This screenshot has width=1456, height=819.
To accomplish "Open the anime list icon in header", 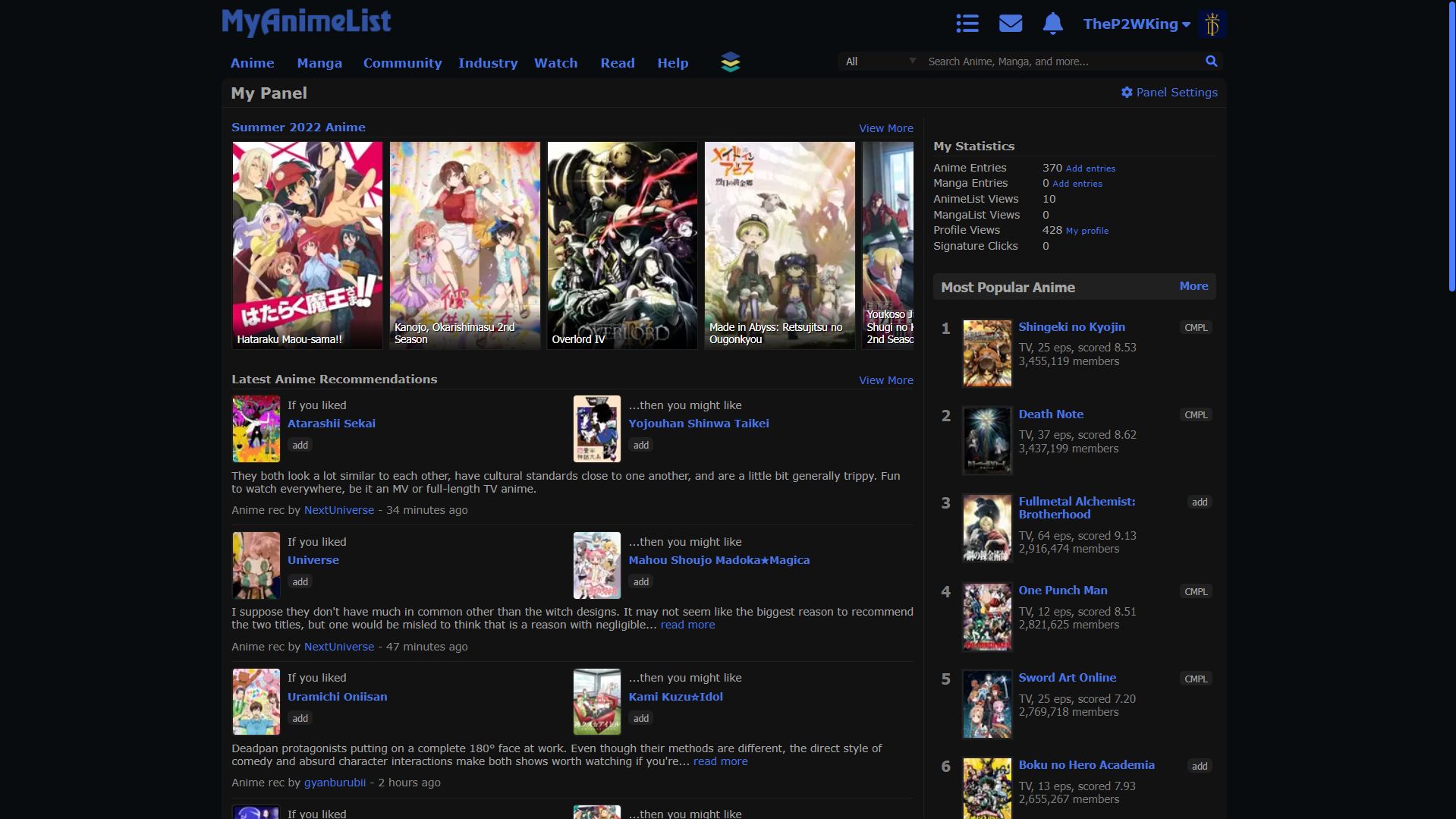I will point(967,24).
